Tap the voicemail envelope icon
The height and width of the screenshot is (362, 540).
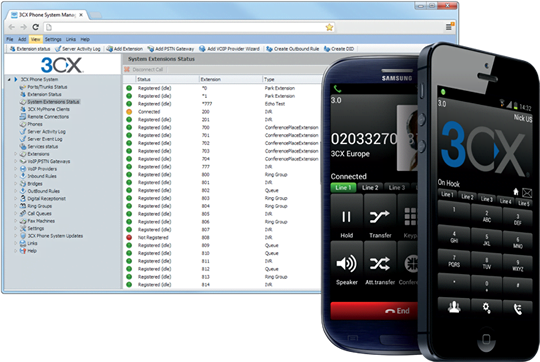(527, 193)
